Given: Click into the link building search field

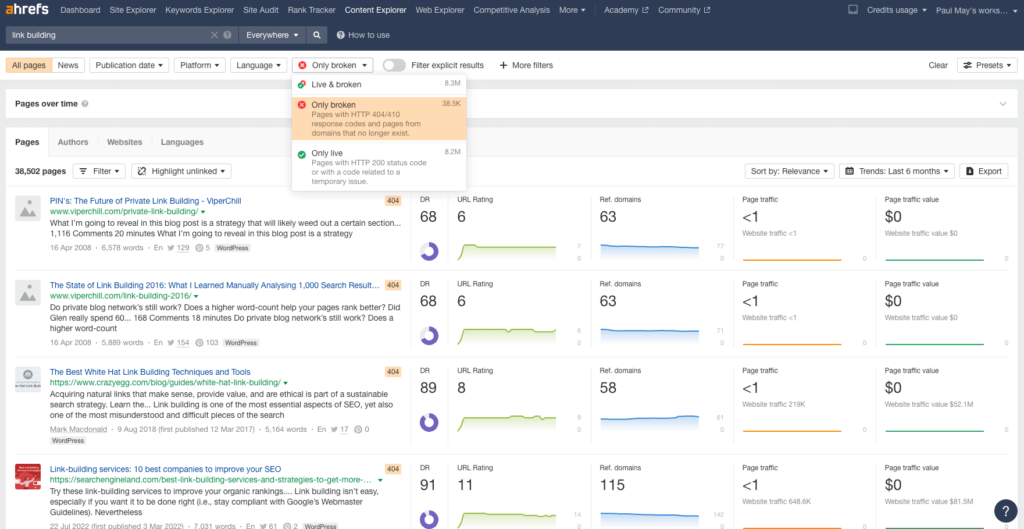Looking at the screenshot, I should point(105,35).
